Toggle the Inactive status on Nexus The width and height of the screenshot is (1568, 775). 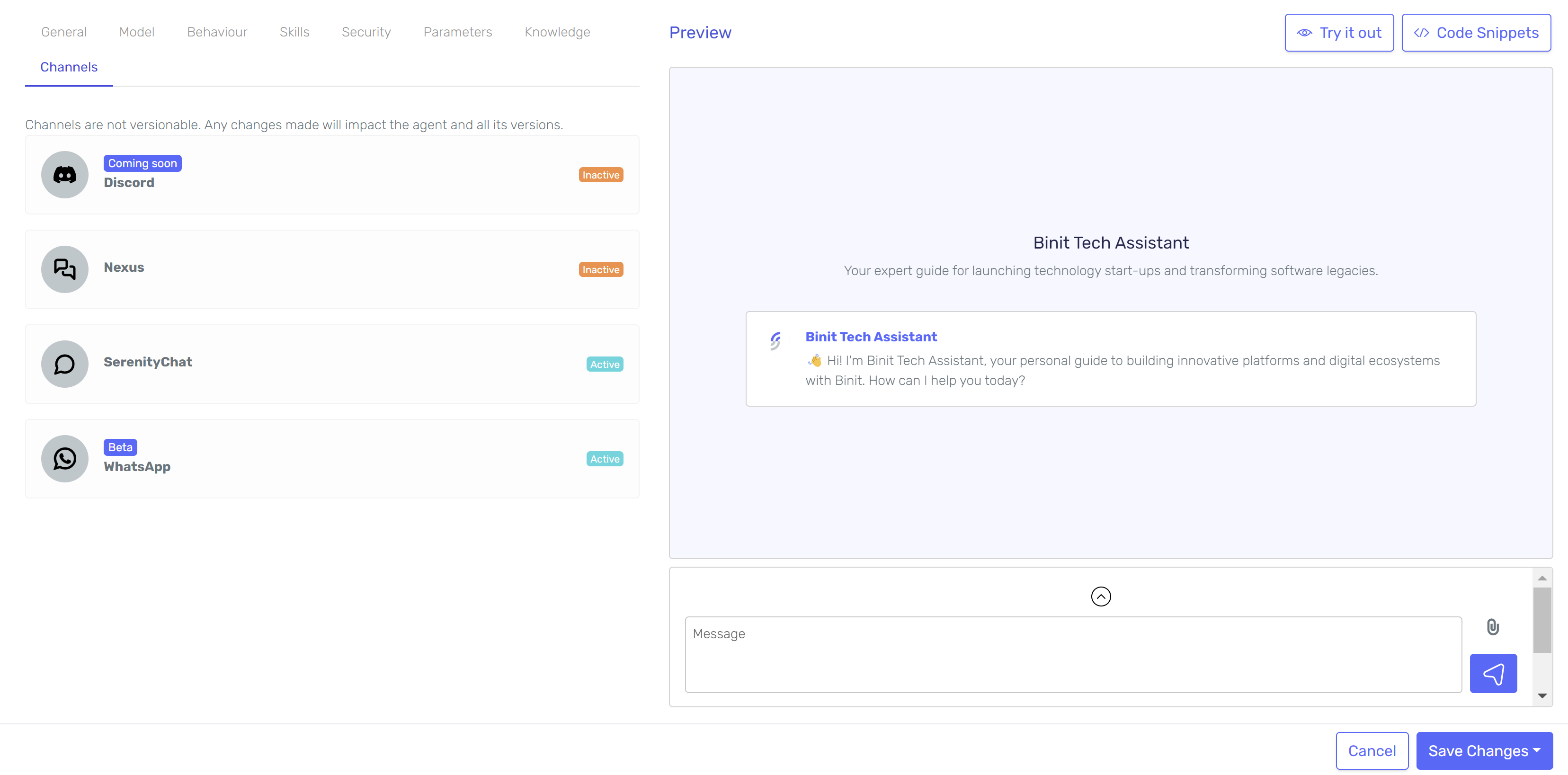601,269
